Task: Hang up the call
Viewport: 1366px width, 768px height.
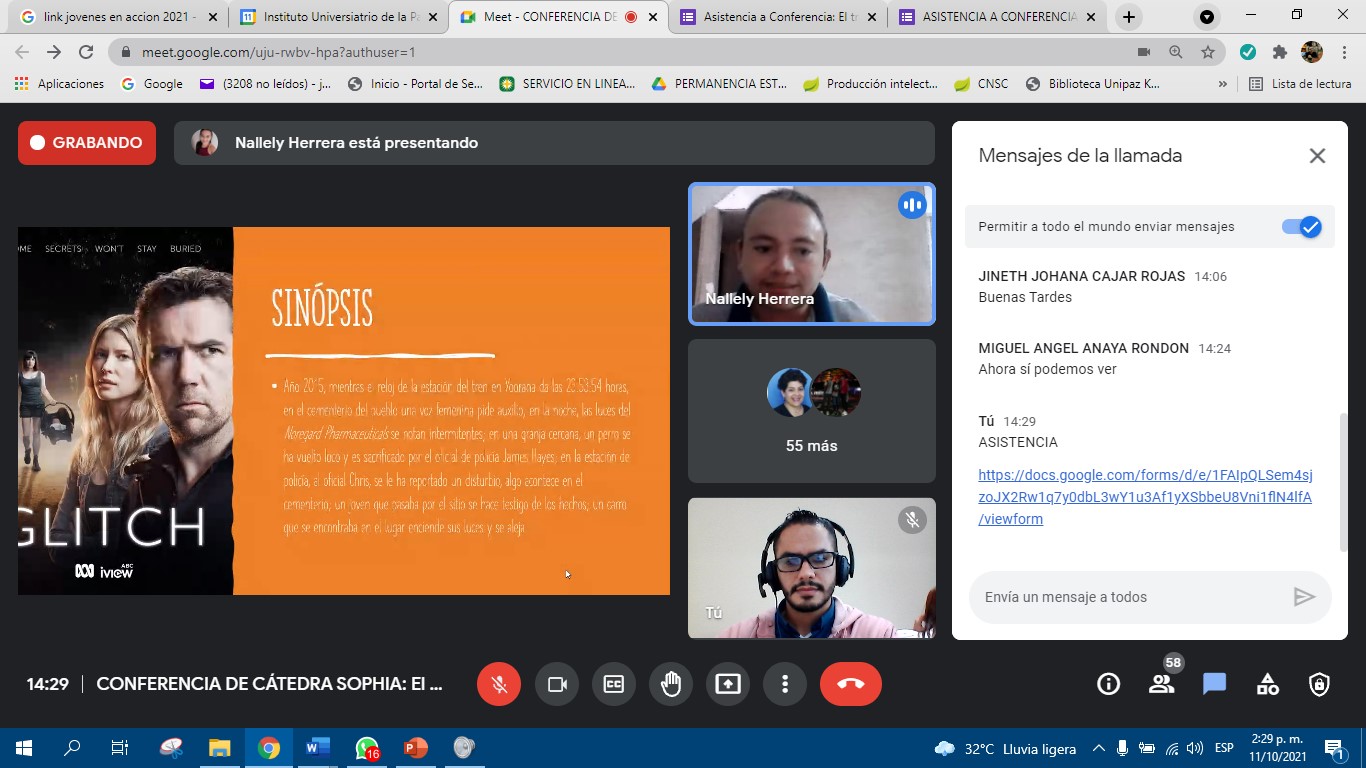Action: (x=851, y=684)
